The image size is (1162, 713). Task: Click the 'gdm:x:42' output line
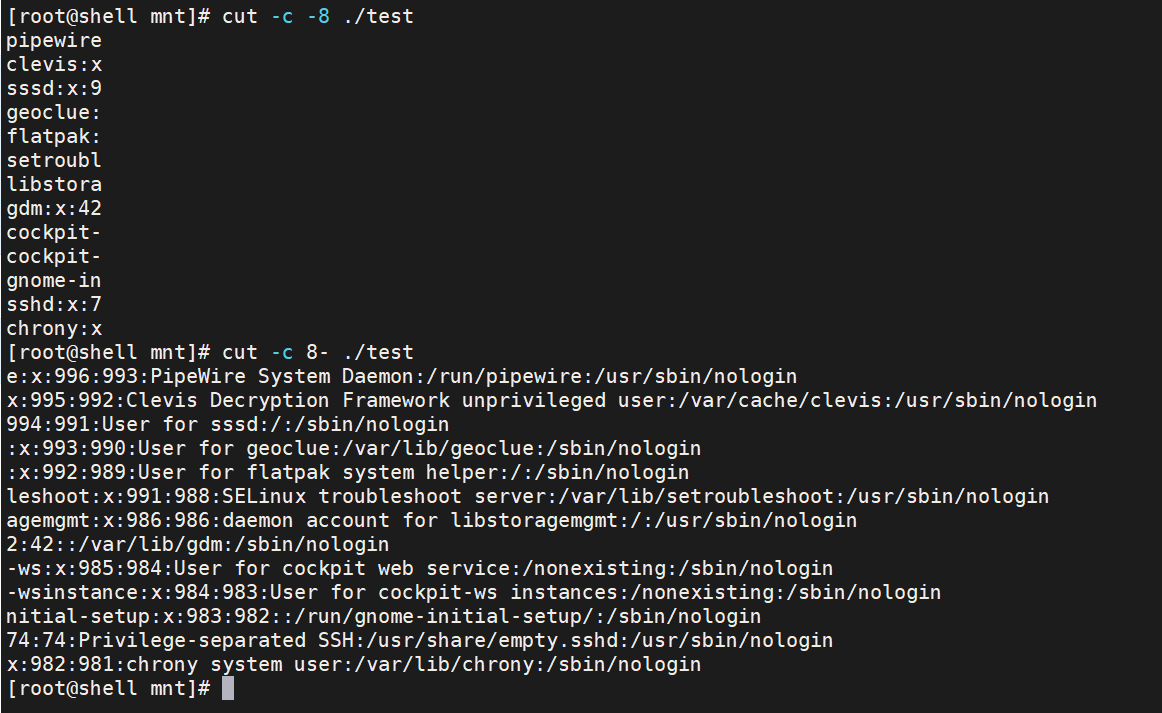(54, 208)
